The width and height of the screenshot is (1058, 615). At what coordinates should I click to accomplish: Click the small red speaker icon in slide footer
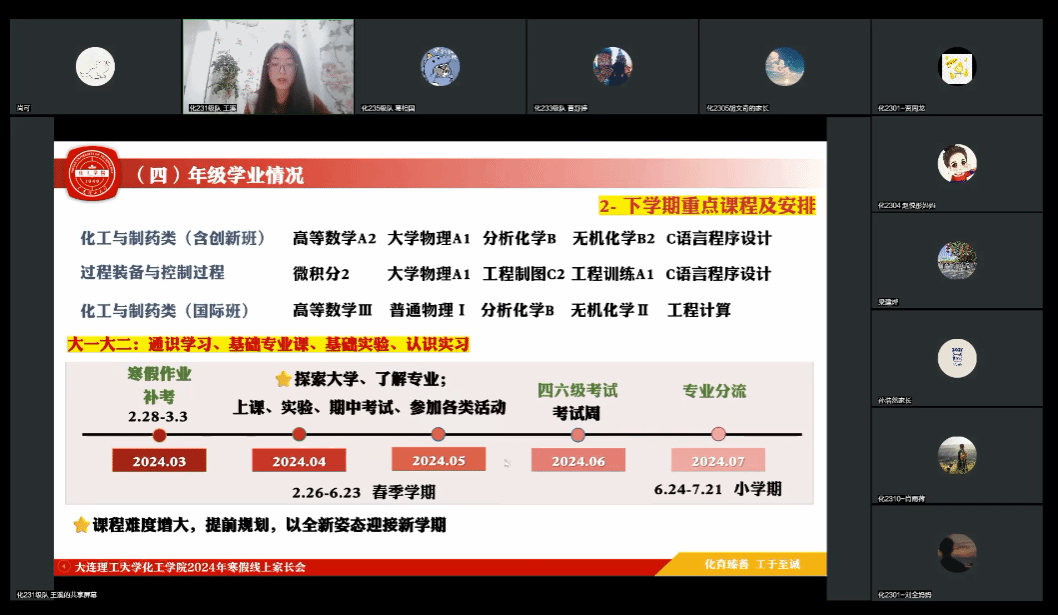pyautogui.click(x=65, y=566)
